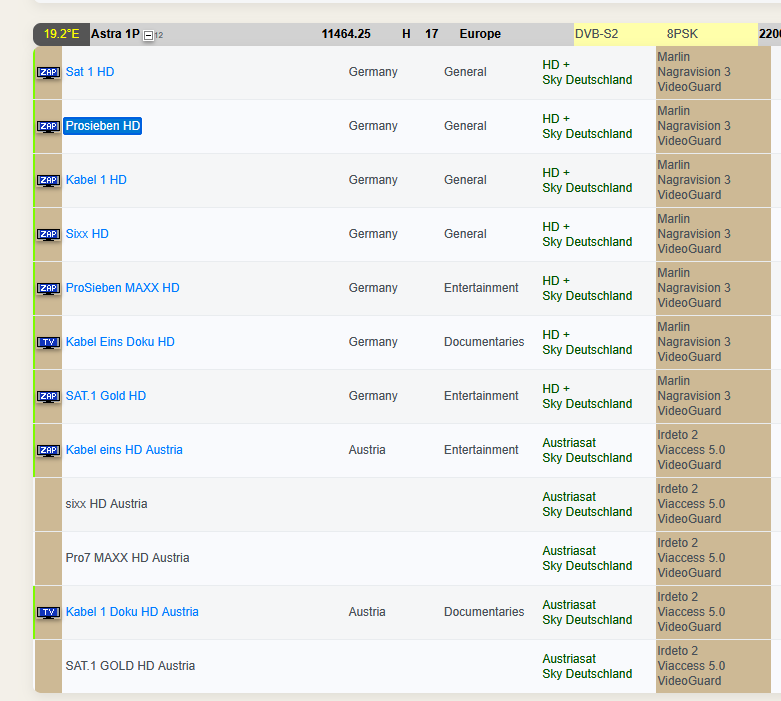Click the ZAP icon beside ProSieben MAXX HD
This screenshot has width=781, height=701.
coord(48,288)
